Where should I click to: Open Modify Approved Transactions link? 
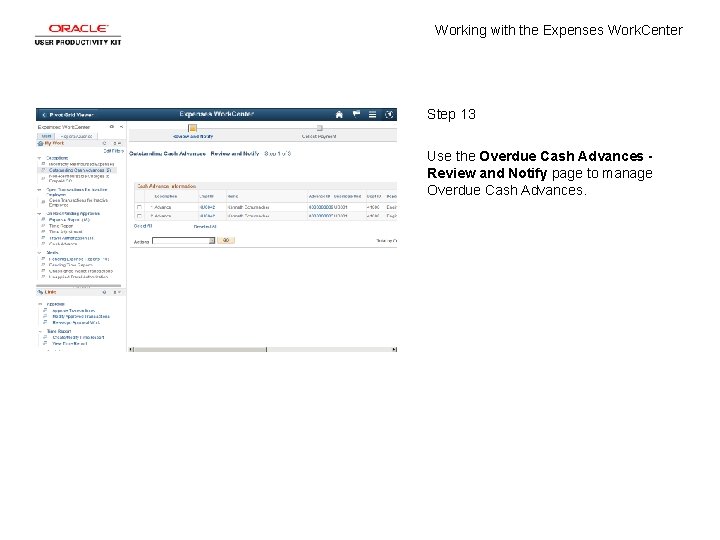click(x=81, y=316)
